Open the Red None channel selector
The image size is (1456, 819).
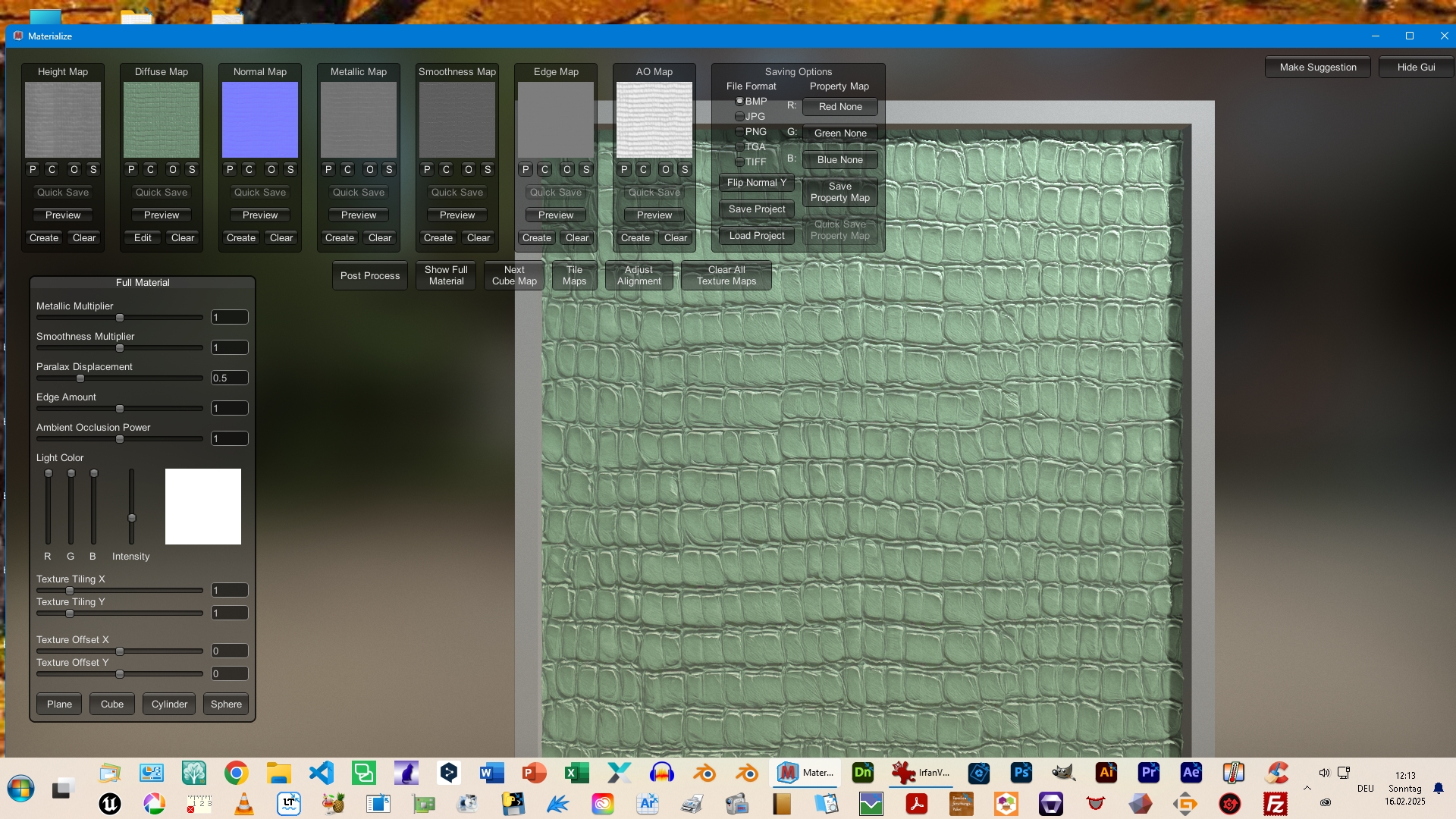pyautogui.click(x=839, y=107)
